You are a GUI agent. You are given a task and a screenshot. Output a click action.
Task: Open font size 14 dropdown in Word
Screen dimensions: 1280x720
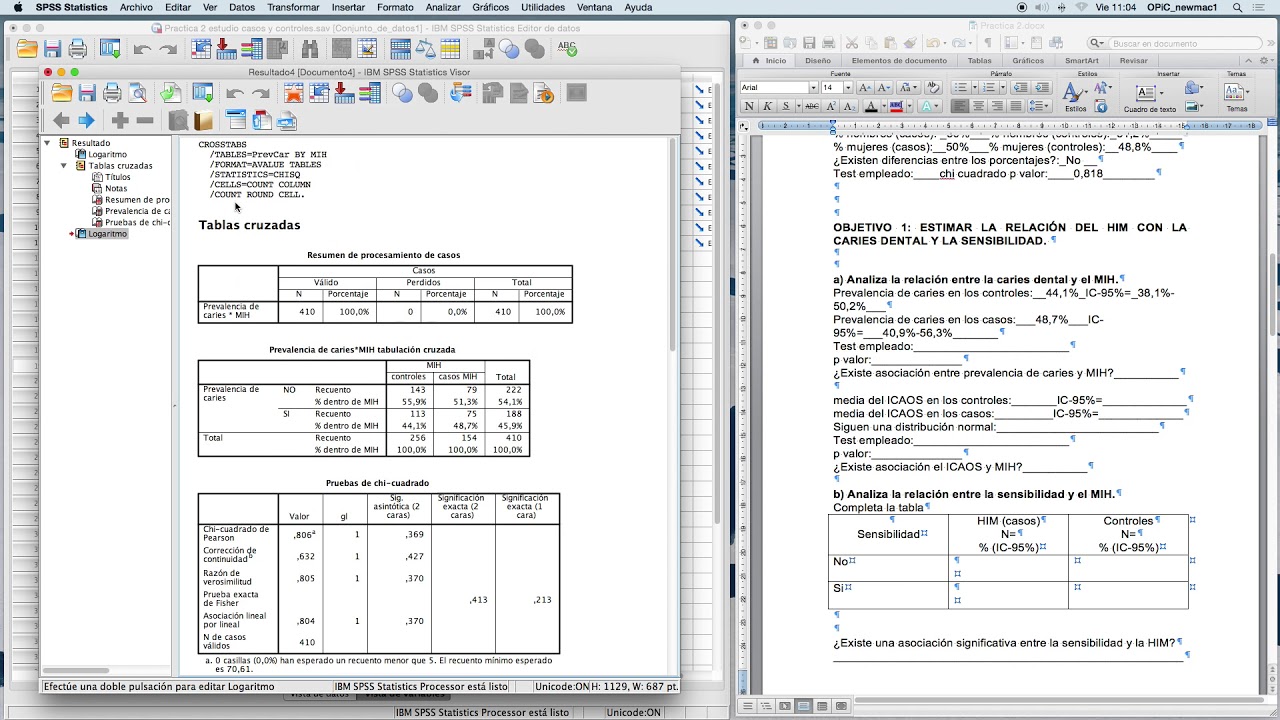[x=848, y=88]
